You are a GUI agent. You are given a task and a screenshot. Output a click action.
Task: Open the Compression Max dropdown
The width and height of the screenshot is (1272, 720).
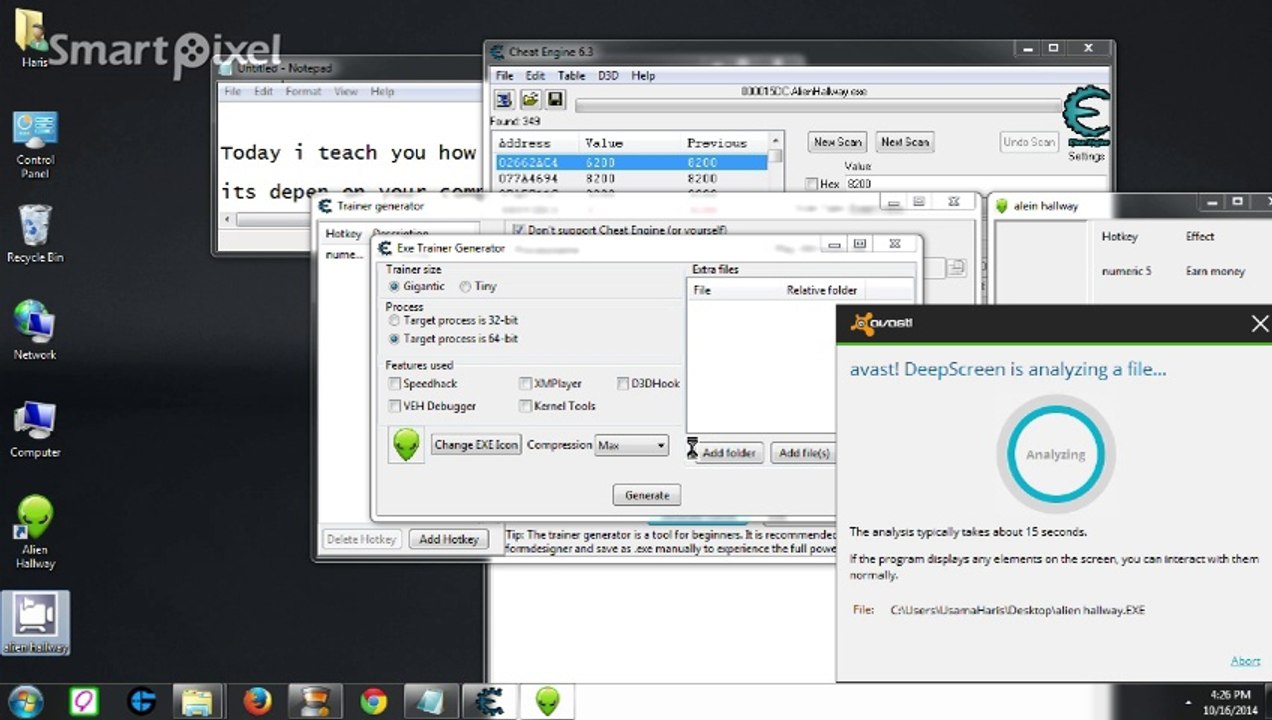[x=632, y=445]
